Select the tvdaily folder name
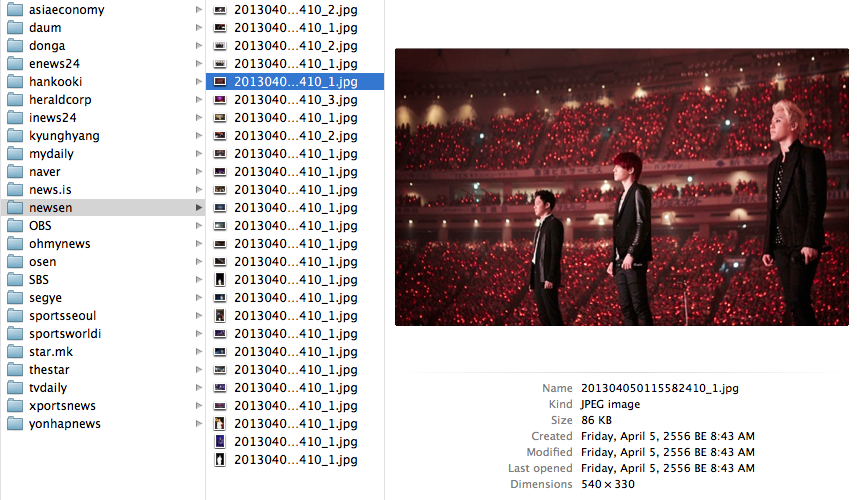This screenshot has height=500, width=857. pyautogui.click(x=48, y=388)
